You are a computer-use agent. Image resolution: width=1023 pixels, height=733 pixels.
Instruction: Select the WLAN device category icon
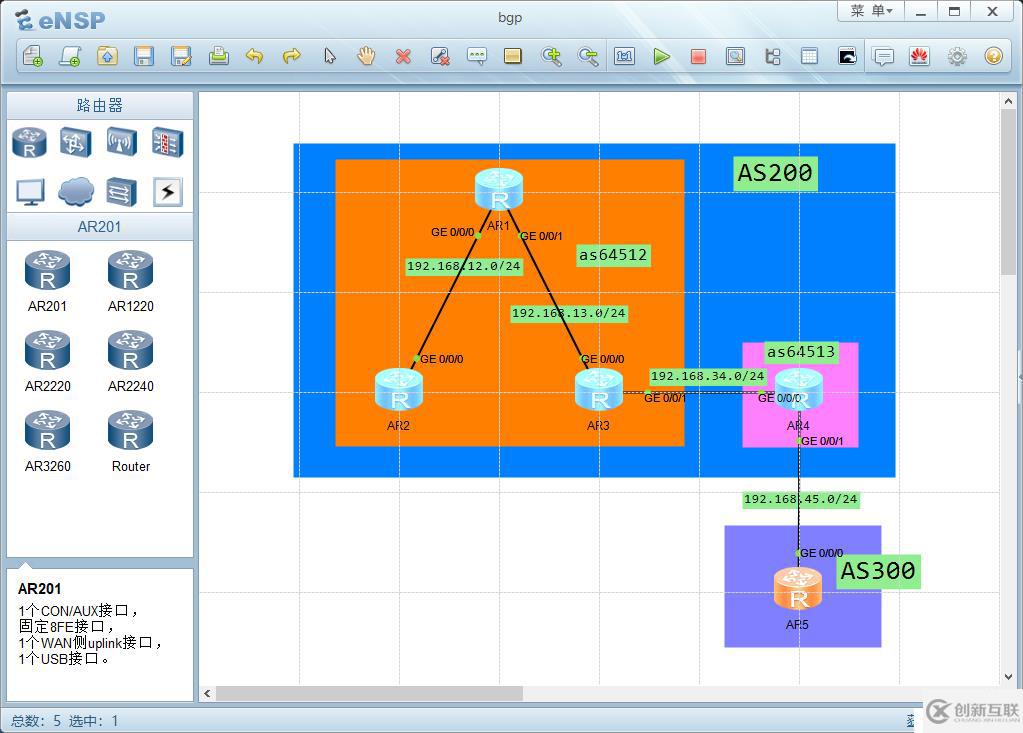point(122,142)
